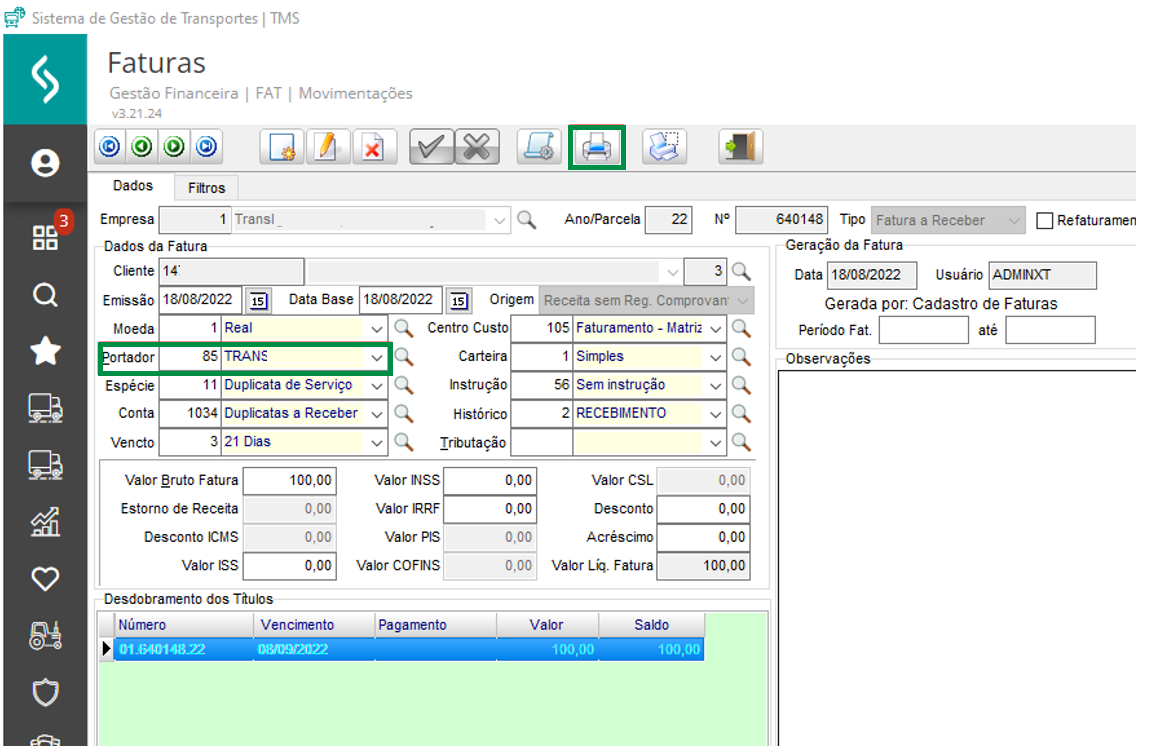Click the search magnifier in left sidebar
This screenshot has height=746, width=1152.
coord(45,295)
